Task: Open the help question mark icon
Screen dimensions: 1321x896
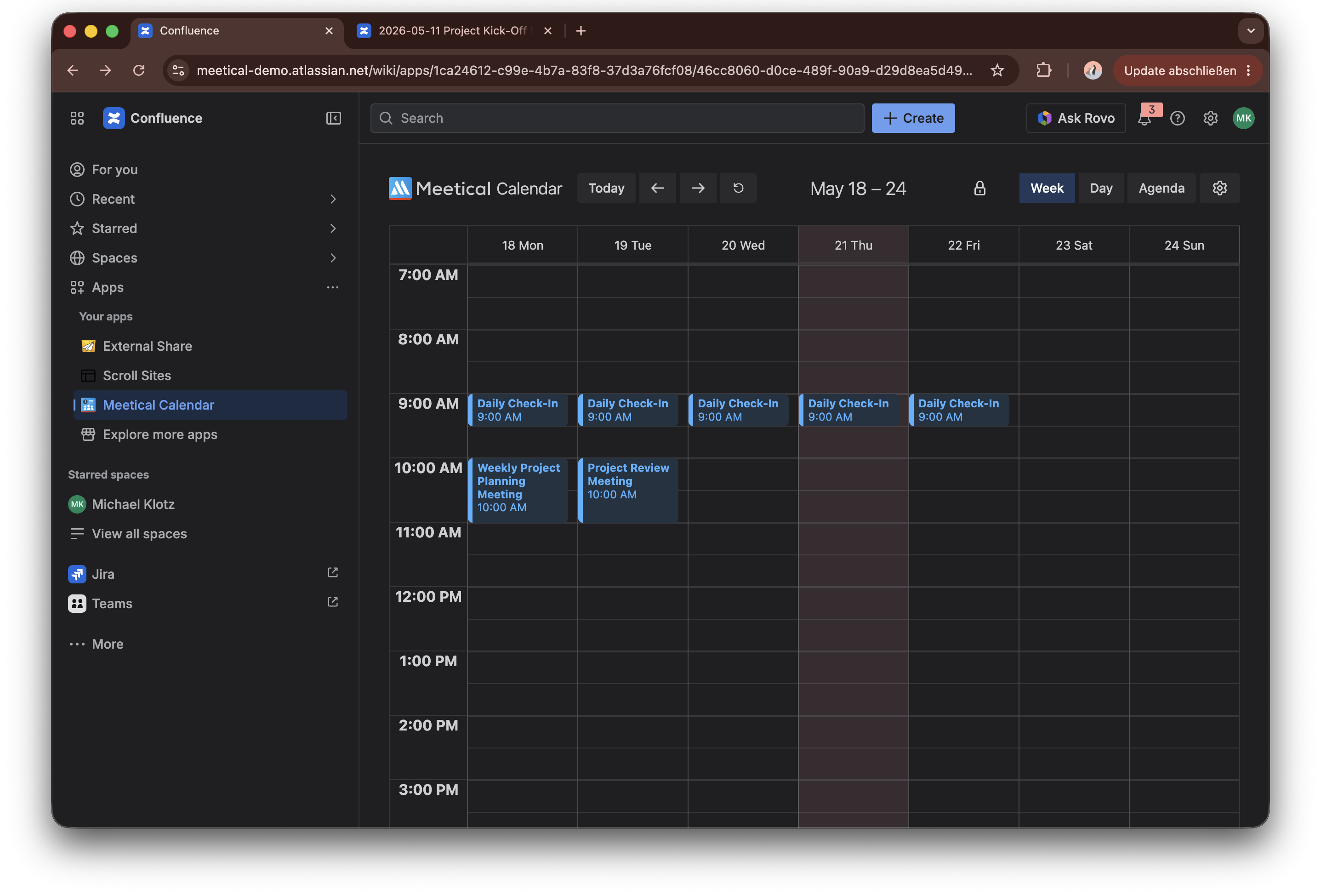Action: pyautogui.click(x=1177, y=118)
